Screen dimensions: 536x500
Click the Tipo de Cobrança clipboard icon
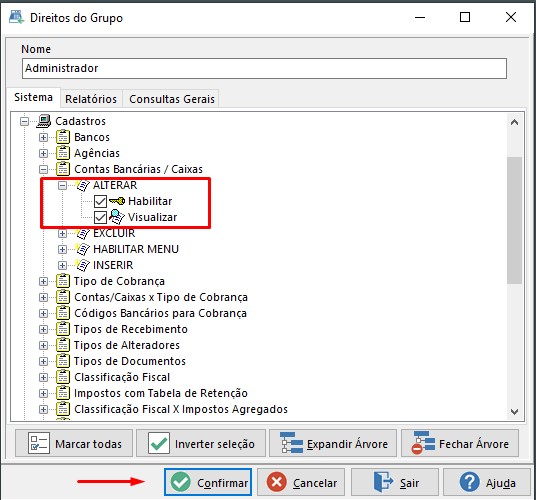pyautogui.click(x=63, y=281)
